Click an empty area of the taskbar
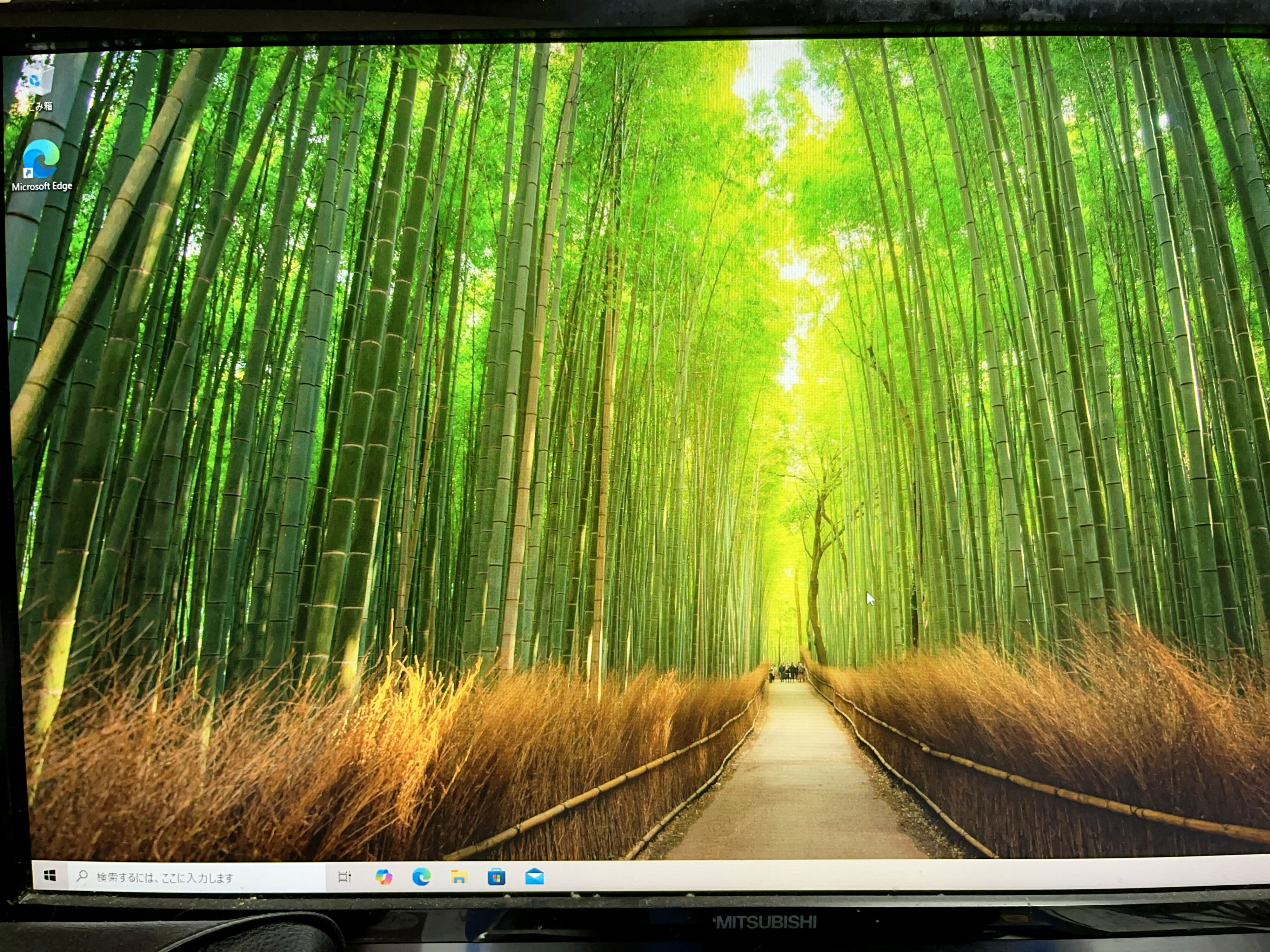Screen dimensions: 1270x952 861,875
